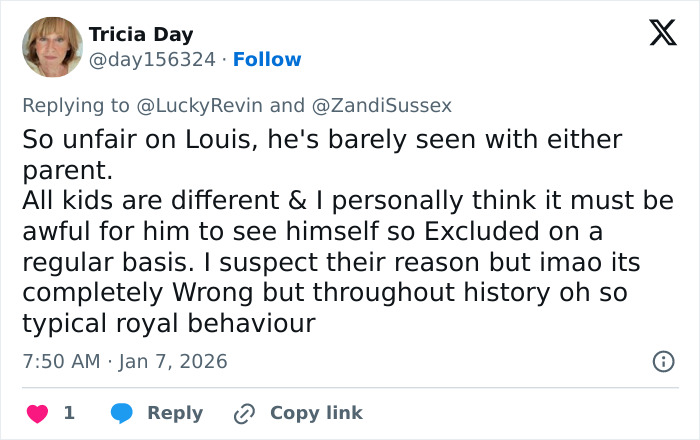
Task: Click the like count number 1
Action: [x=69, y=413]
